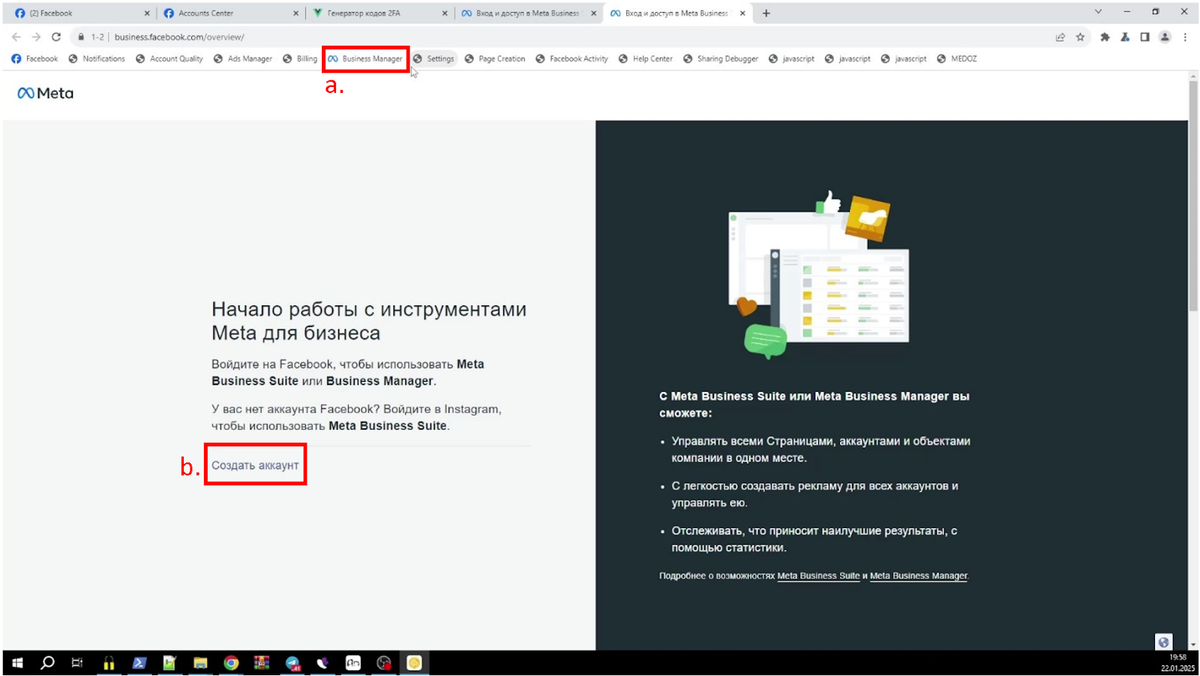Image resolution: width=1200 pixels, height=676 pixels.
Task: Toggle the Chrome side panel icon
Action: tap(1145, 37)
